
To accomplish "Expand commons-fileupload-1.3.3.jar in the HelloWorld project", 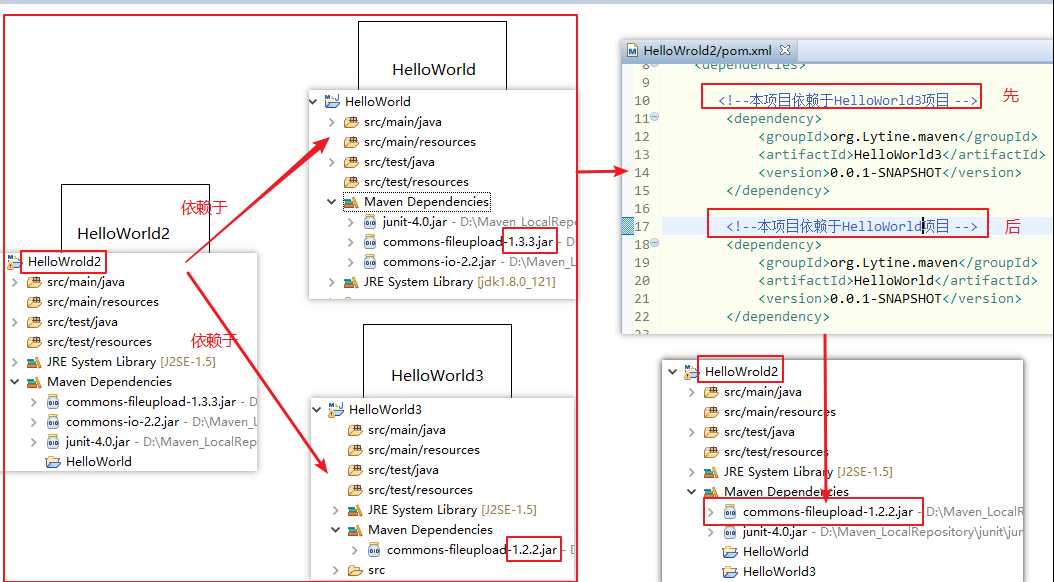I will pyautogui.click(x=350, y=242).
